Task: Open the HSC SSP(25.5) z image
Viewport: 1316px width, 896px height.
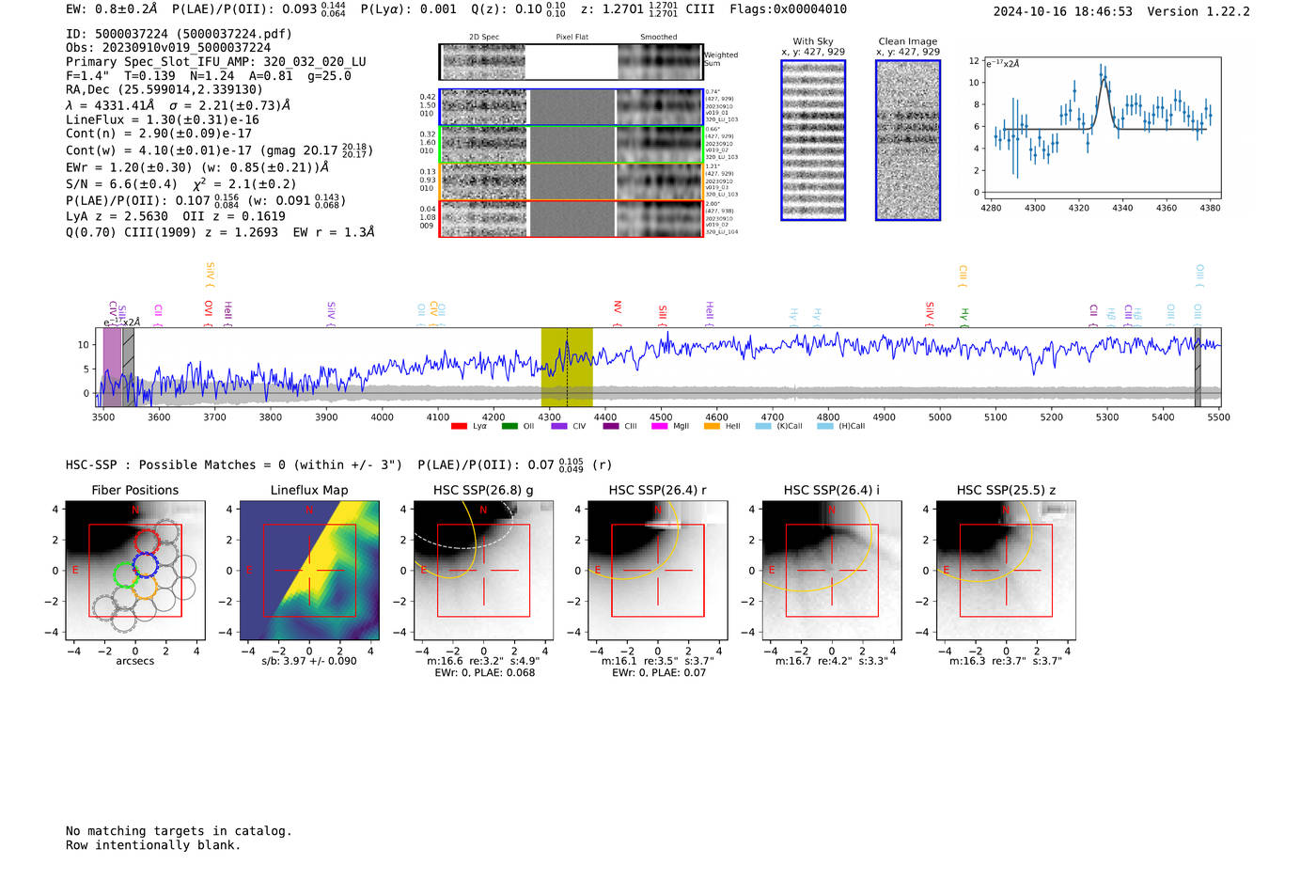Action: [1006, 571]
